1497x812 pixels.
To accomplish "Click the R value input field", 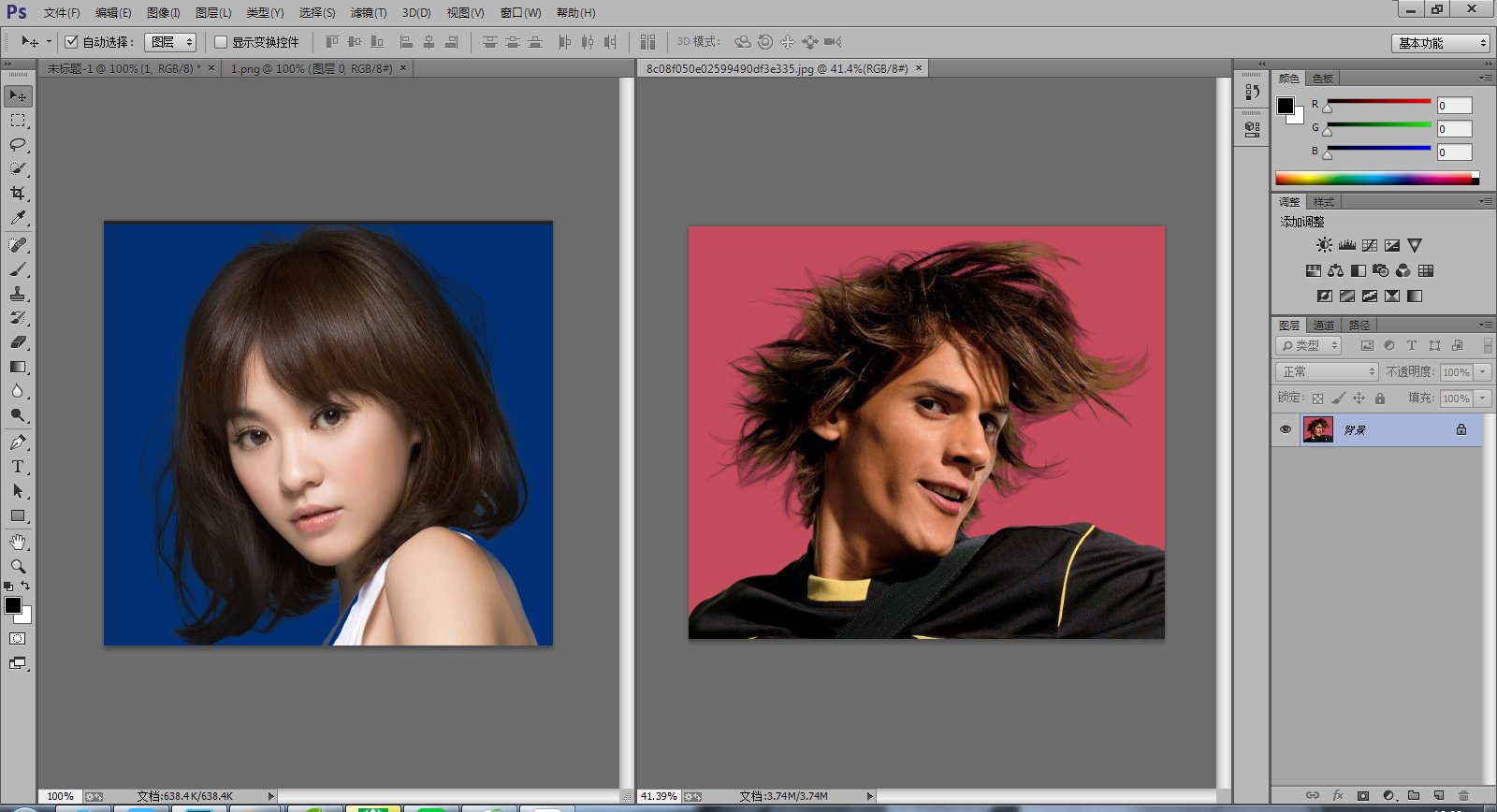I will [1454, 106].
